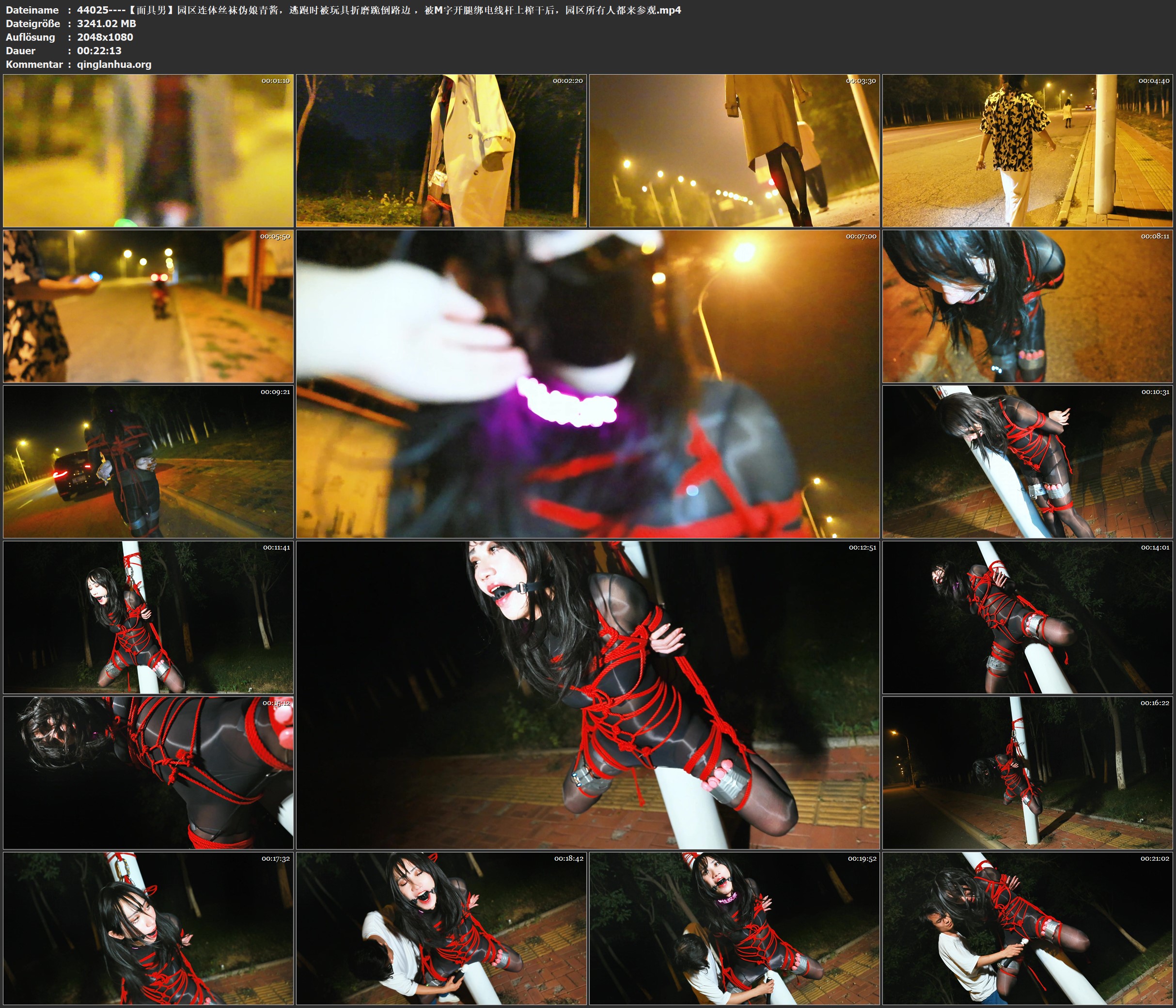Open the thumbnail at 00:05:50

coord(148,306)
